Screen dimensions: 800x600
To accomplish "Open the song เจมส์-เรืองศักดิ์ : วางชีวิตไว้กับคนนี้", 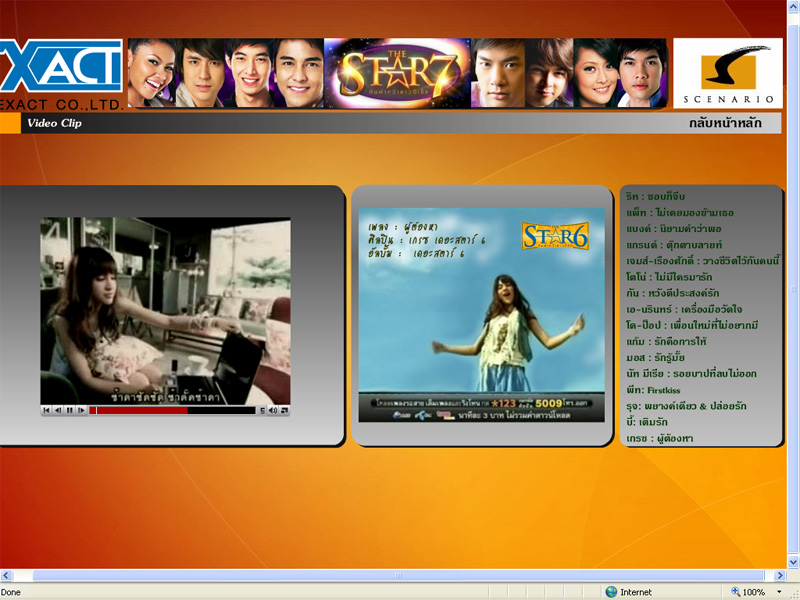I will click(x=703, y=261).
